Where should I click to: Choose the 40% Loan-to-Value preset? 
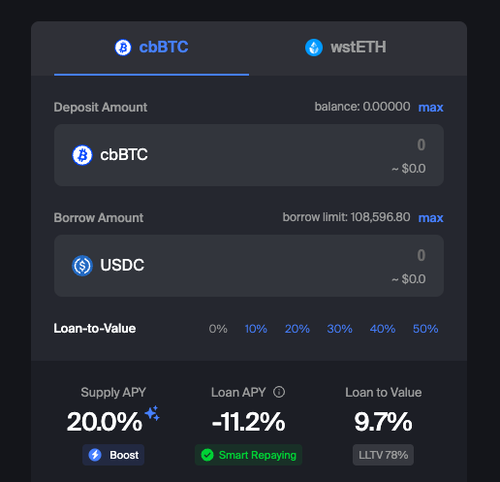coord(382,329)
